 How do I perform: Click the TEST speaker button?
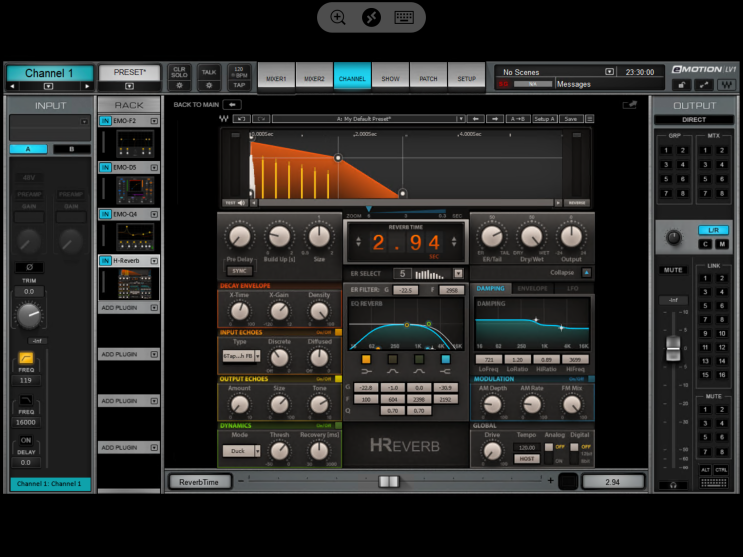point(235,203)
